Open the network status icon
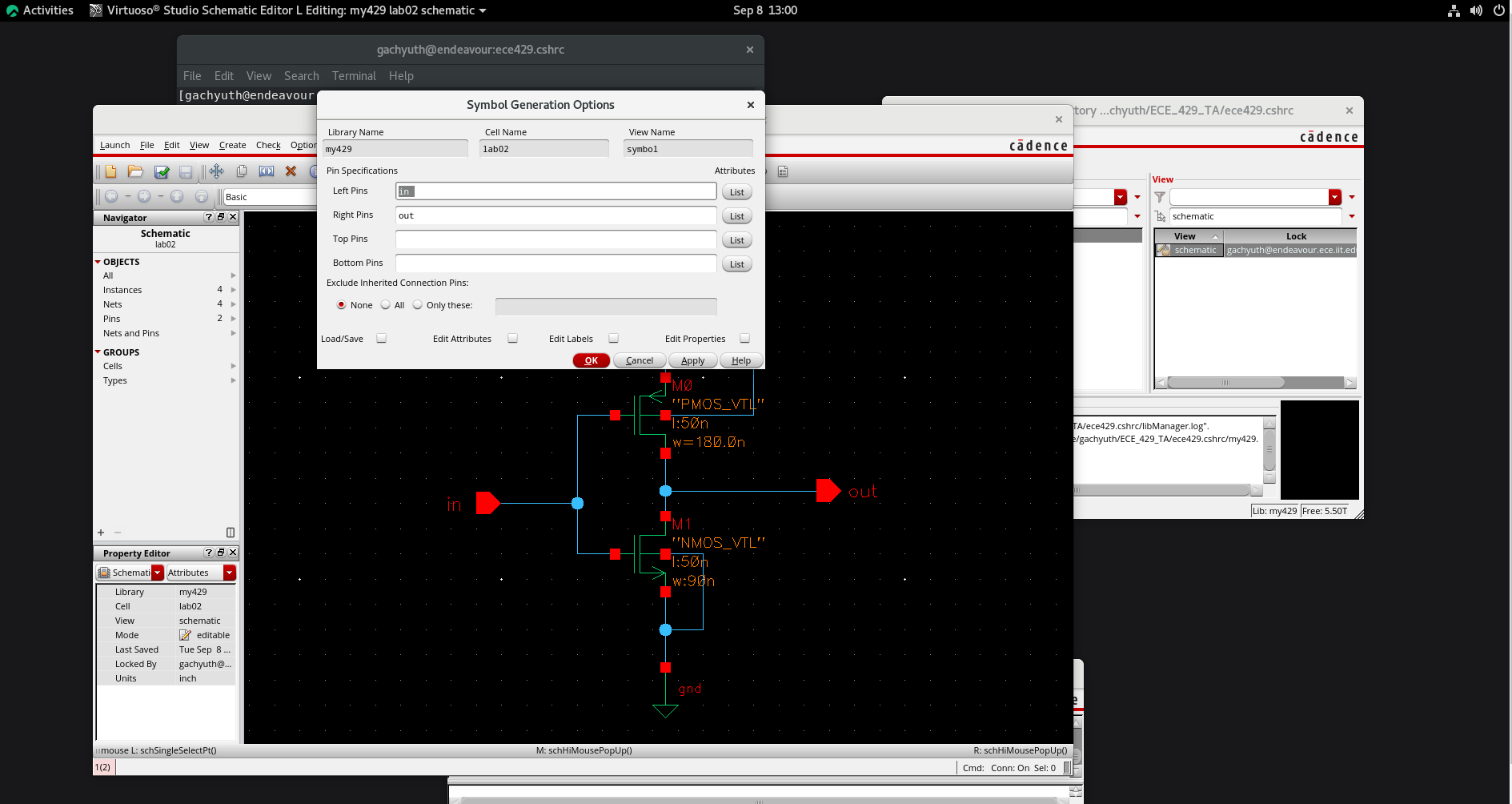The height and width of the screenshot is (804, 1512). 1454,10
